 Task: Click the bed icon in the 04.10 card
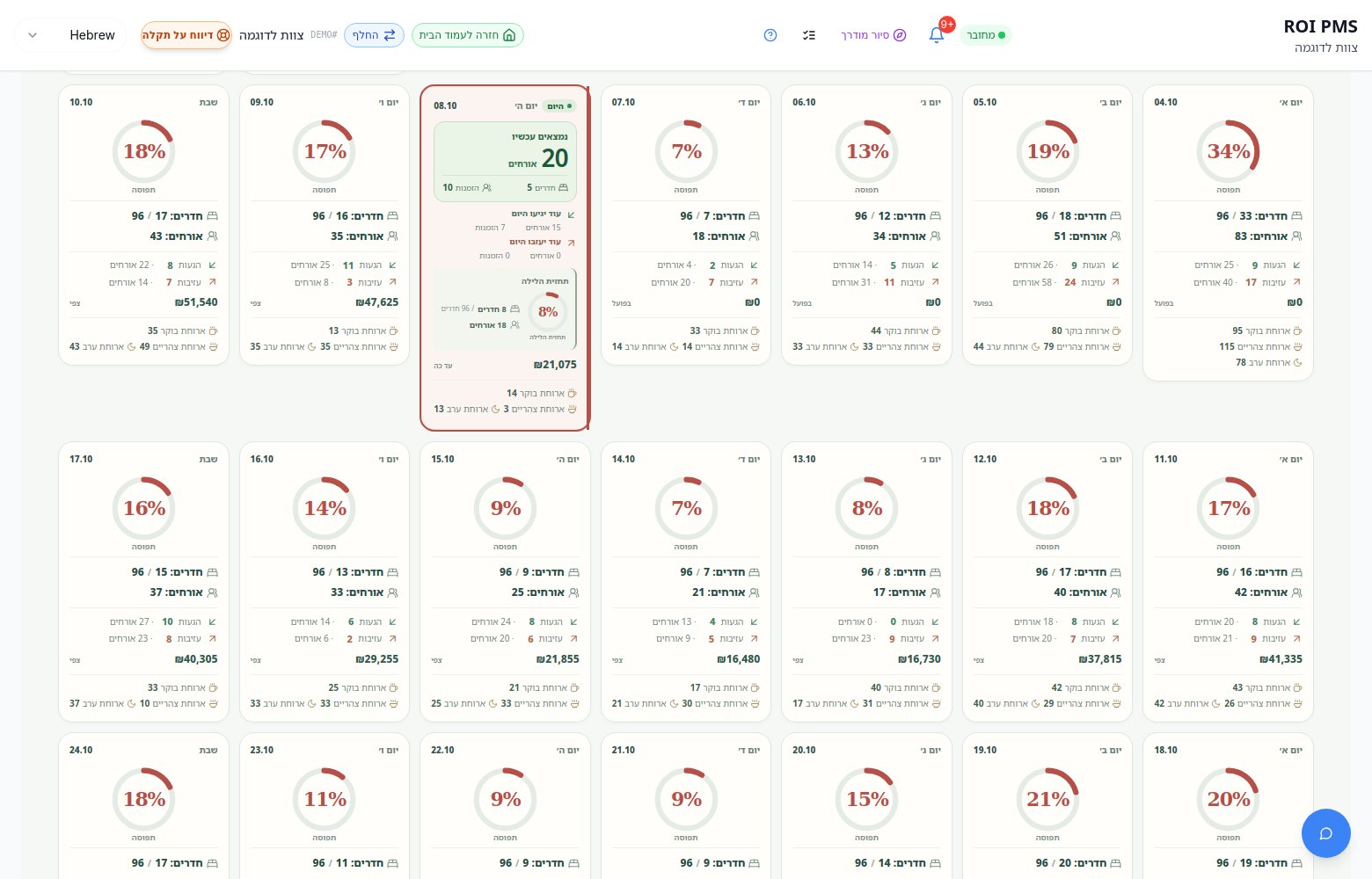(1296, 216)
